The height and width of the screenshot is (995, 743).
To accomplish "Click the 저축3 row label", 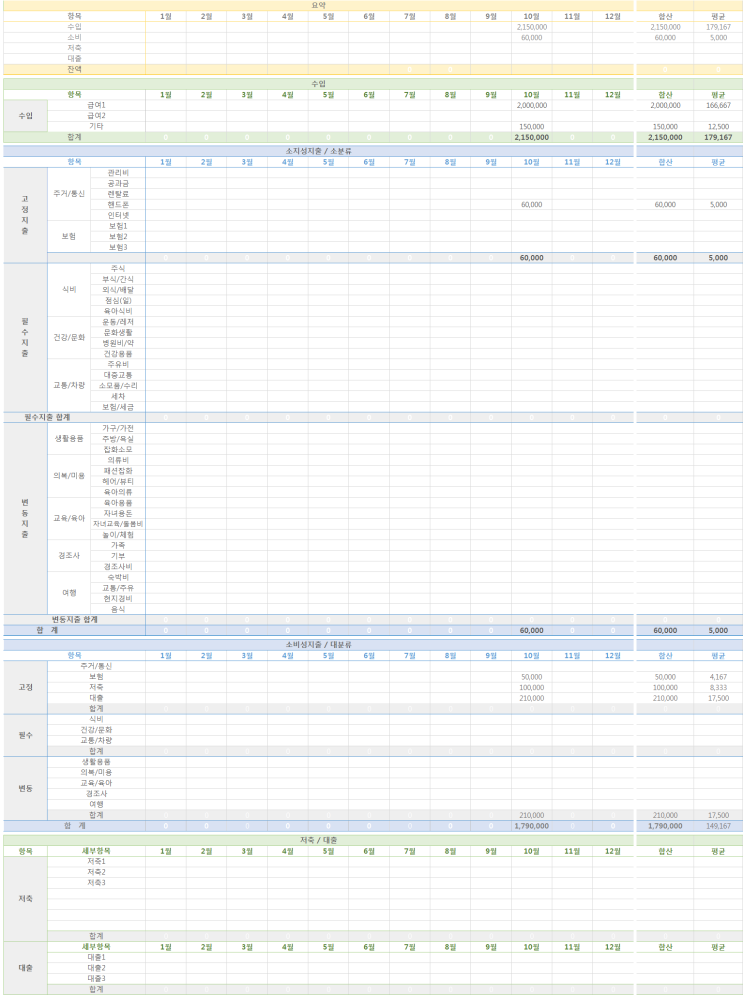I will tap(96, 883).
